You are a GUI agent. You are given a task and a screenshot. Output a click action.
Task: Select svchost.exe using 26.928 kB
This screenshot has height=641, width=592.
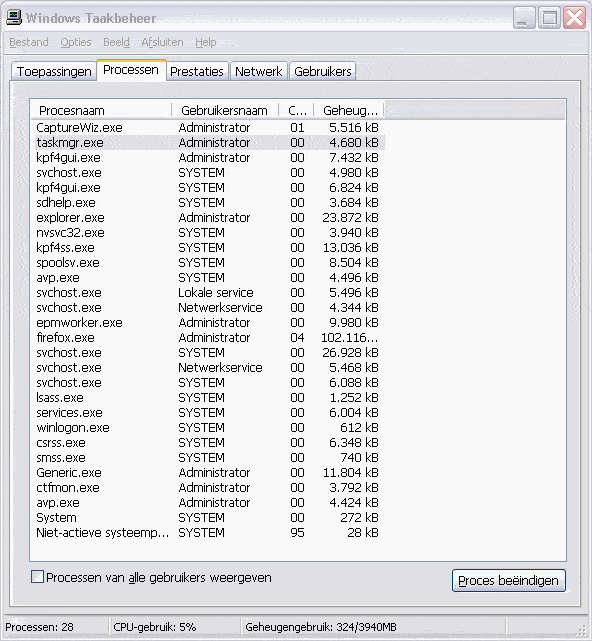click(209, 352)
